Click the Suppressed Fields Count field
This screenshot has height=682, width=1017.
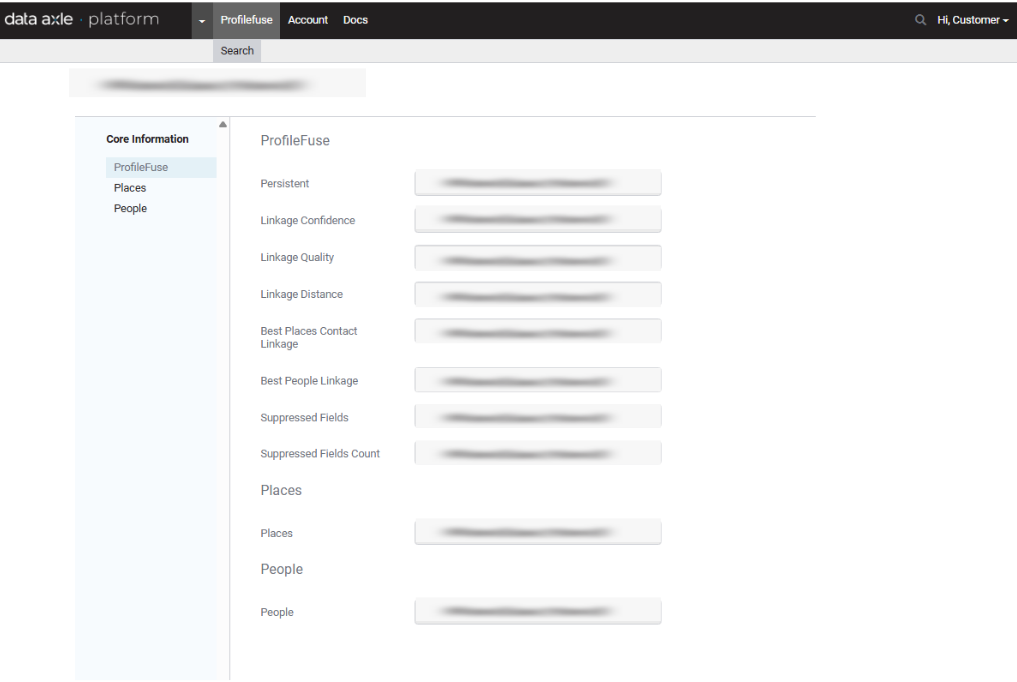point(538,454)
